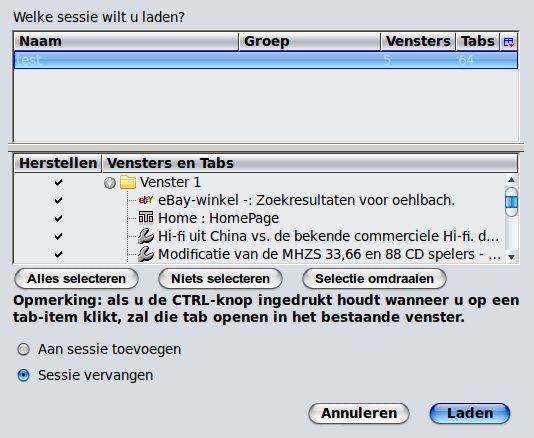Screen dimensions: 534x438
Task: Click the eBay favicon in tab list
Action: (x=146, y=200)
